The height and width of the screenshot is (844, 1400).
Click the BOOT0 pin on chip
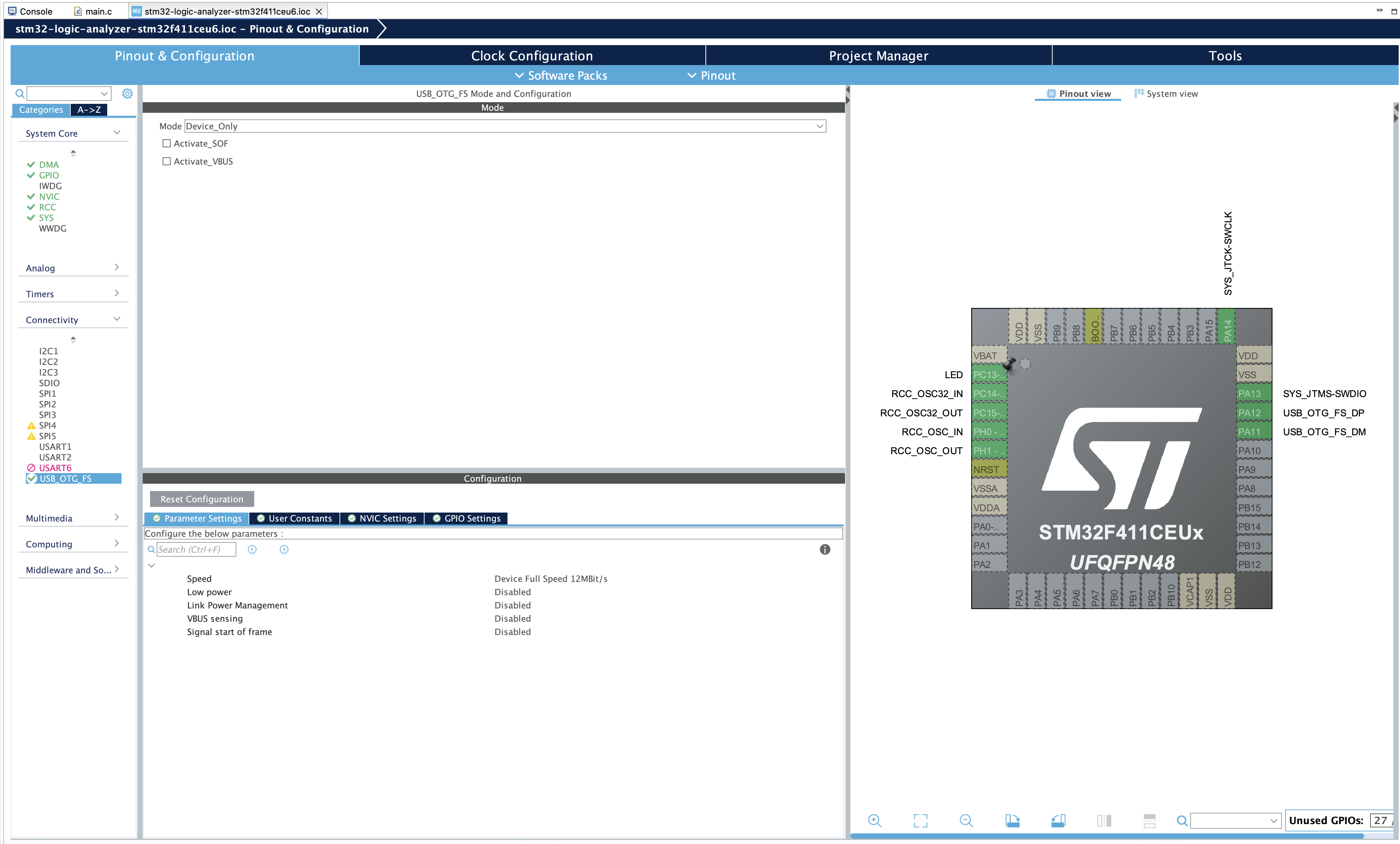(1094, 326)
